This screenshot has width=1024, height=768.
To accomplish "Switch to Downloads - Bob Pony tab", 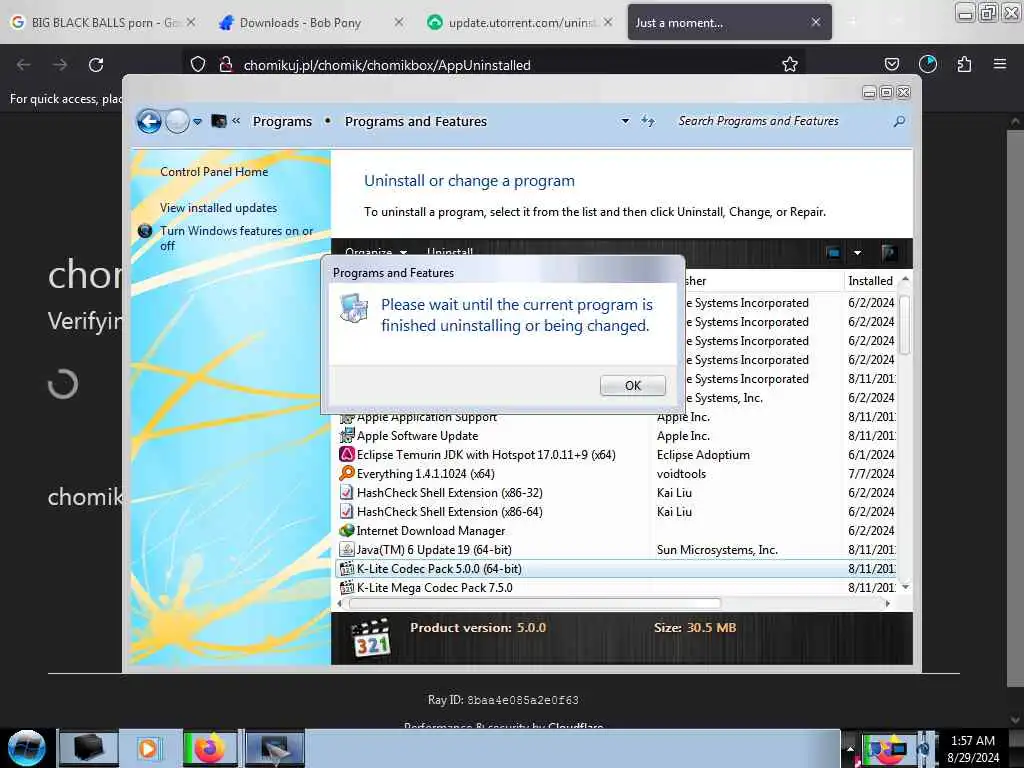I will [311, 23].
